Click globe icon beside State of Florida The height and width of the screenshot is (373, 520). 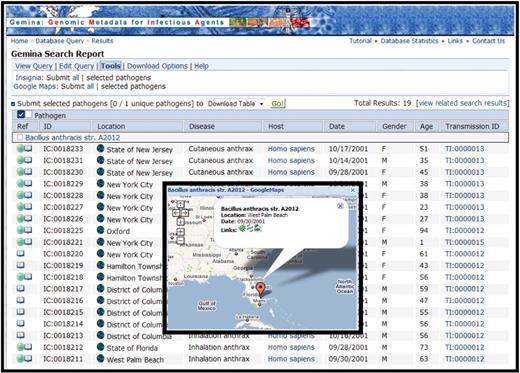coord(100,347)
